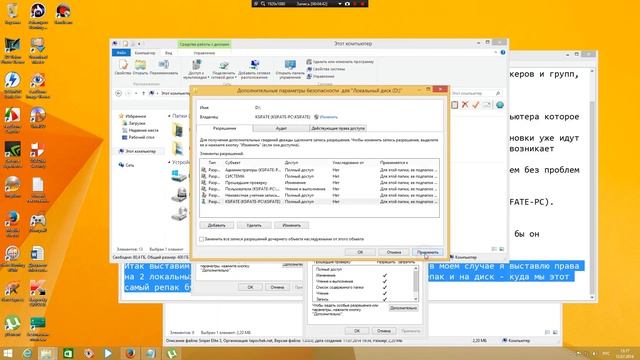Click Map network drive ribbon icon
The width and height of the screenshot is (640, 360).
click(x=224, y=70)
